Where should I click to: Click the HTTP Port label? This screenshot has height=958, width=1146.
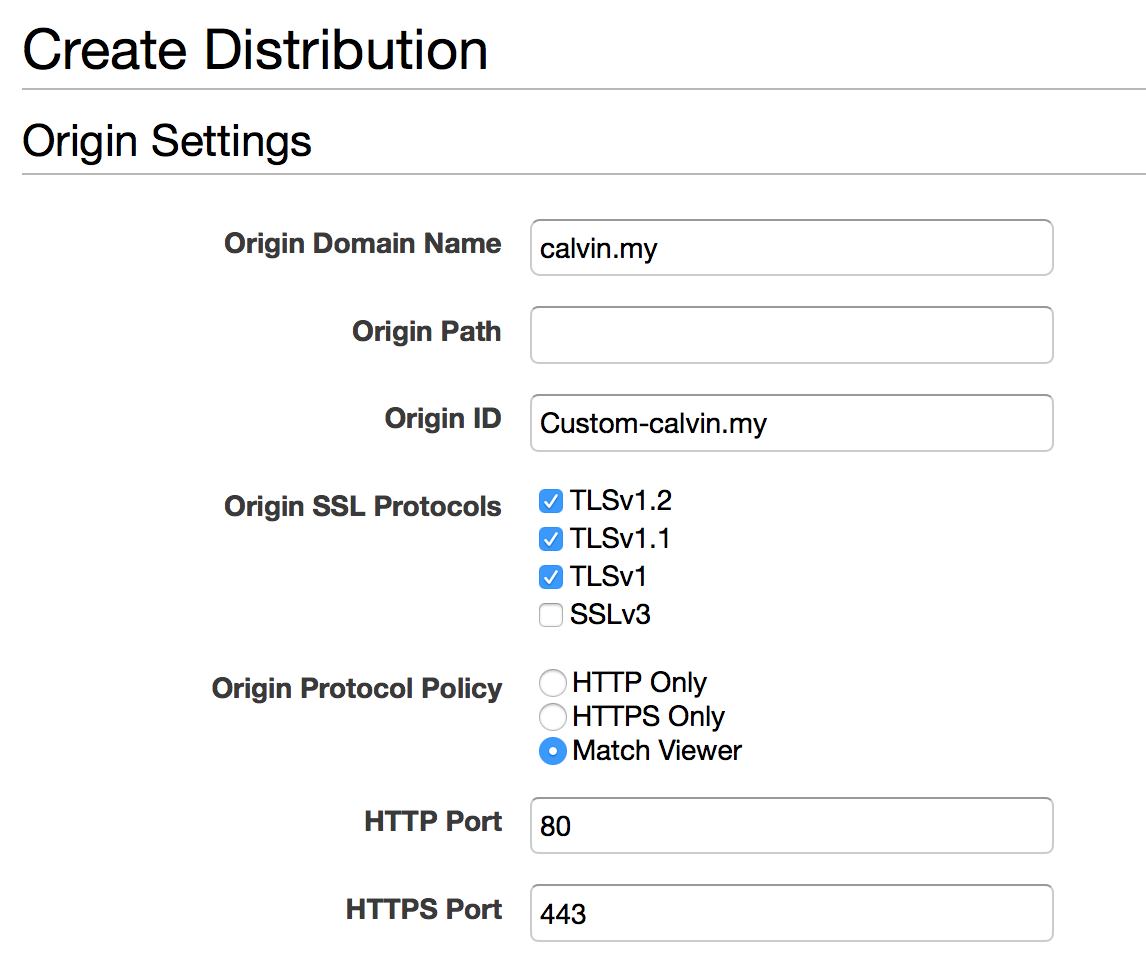tap(433, 821)
